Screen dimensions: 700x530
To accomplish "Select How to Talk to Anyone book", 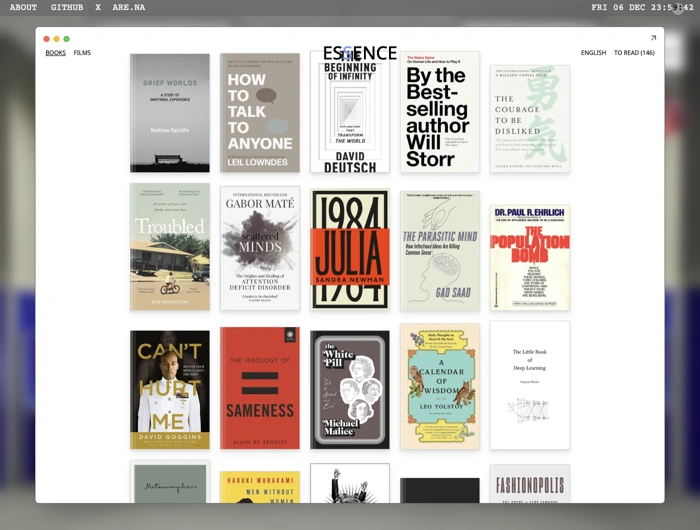I will [x=260, y=113].
